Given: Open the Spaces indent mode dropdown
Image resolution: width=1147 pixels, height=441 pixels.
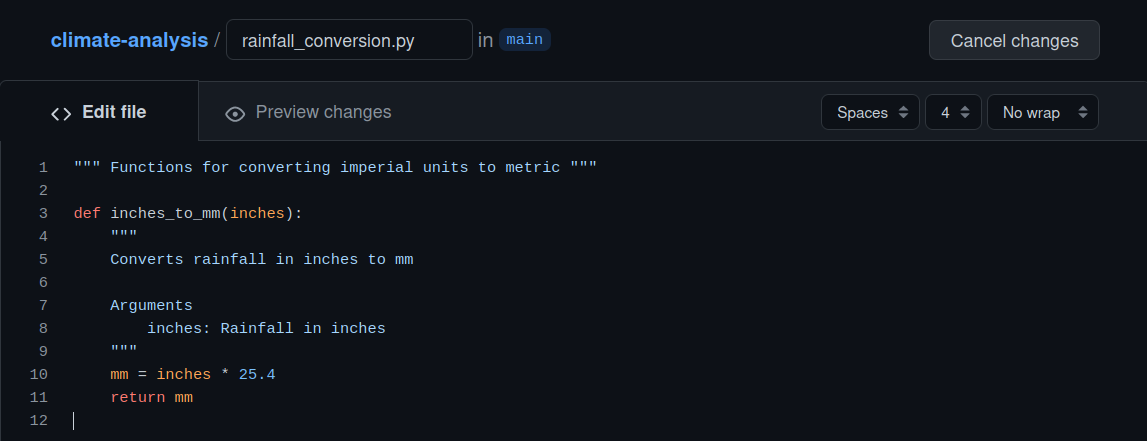Looking at the screenshot, I should click(870, 112).
